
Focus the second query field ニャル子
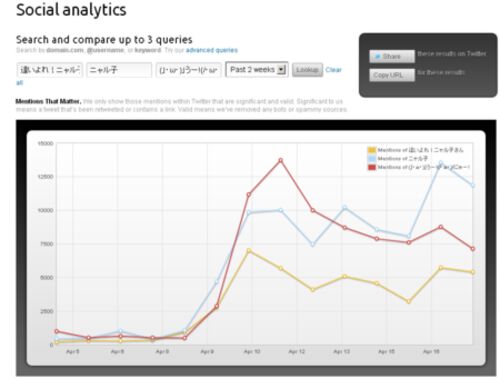pyautogui.click(x=119, y=70)
